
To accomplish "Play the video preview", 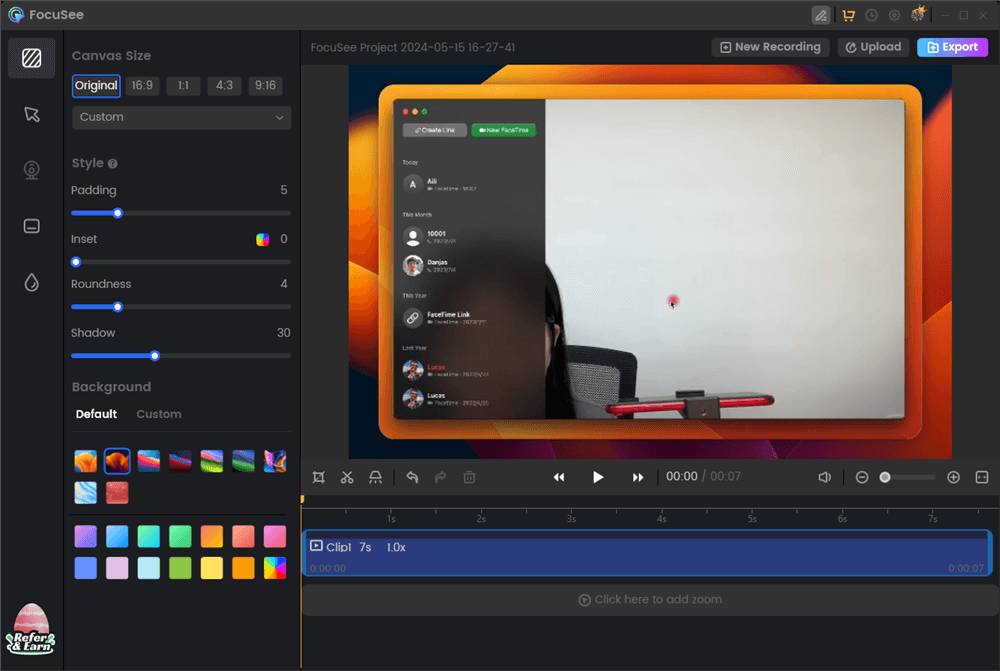I will click(x=598, y=477).
